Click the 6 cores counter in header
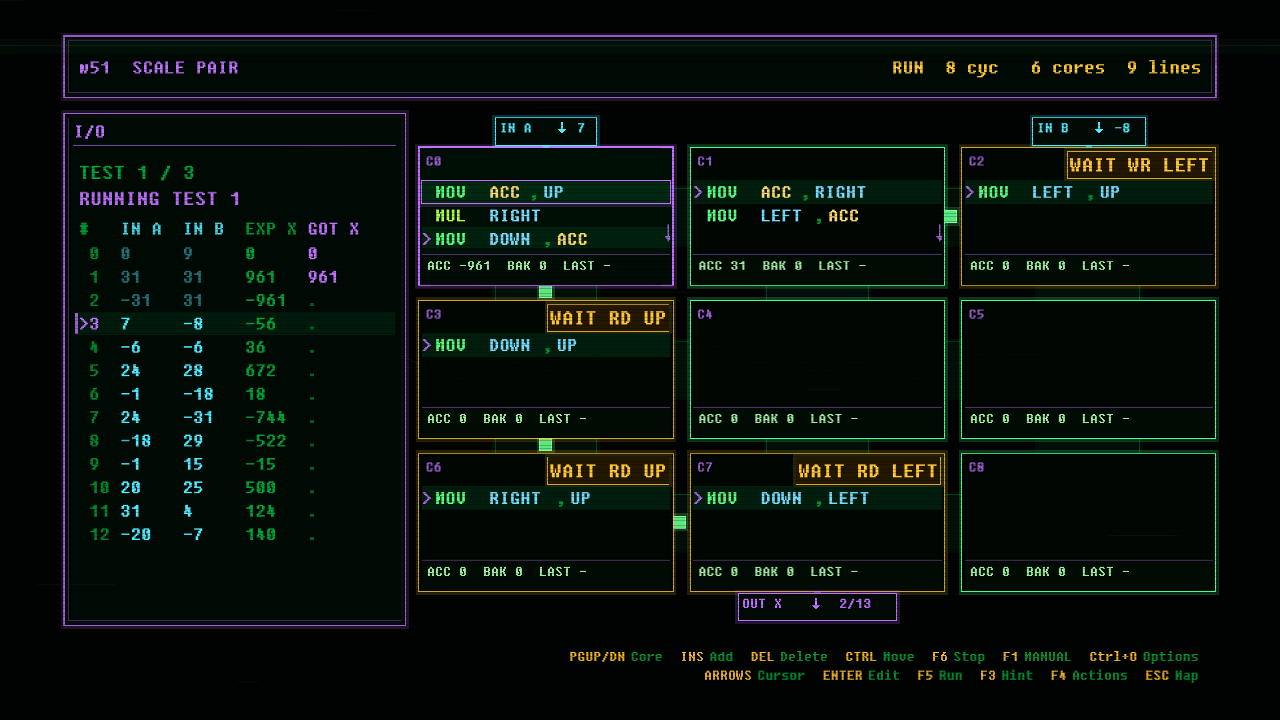The image size is (1280, 720). tap(1068, 68)
